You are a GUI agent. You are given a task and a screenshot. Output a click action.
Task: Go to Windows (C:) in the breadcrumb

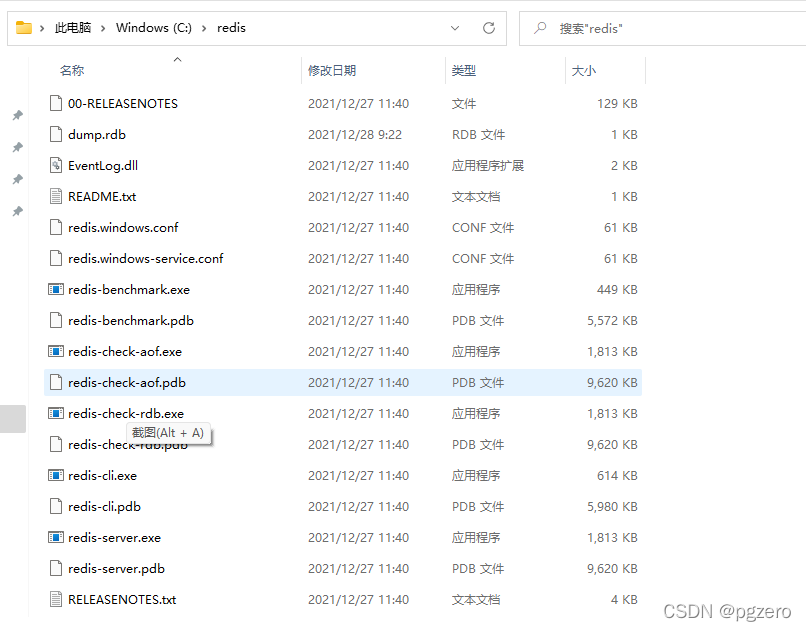coord(154,28)
